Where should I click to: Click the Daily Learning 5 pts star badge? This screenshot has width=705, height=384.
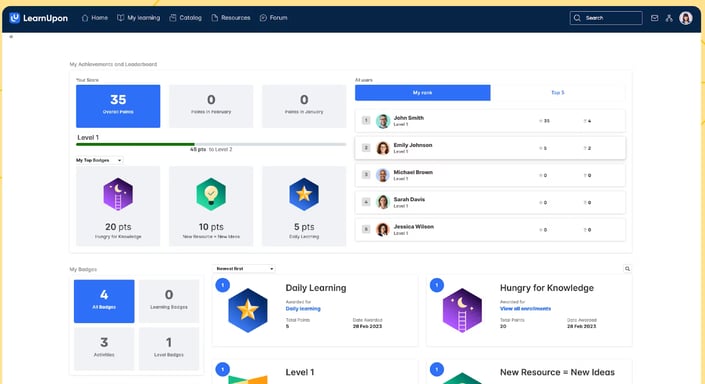(304, 194)
